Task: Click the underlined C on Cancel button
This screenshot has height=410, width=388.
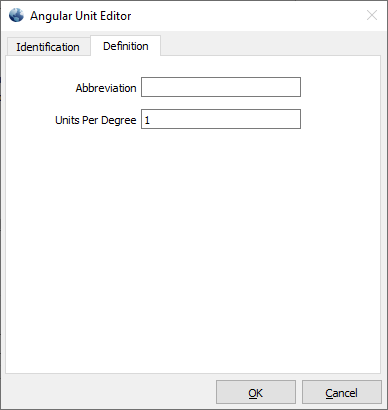Action: (329, 393)
